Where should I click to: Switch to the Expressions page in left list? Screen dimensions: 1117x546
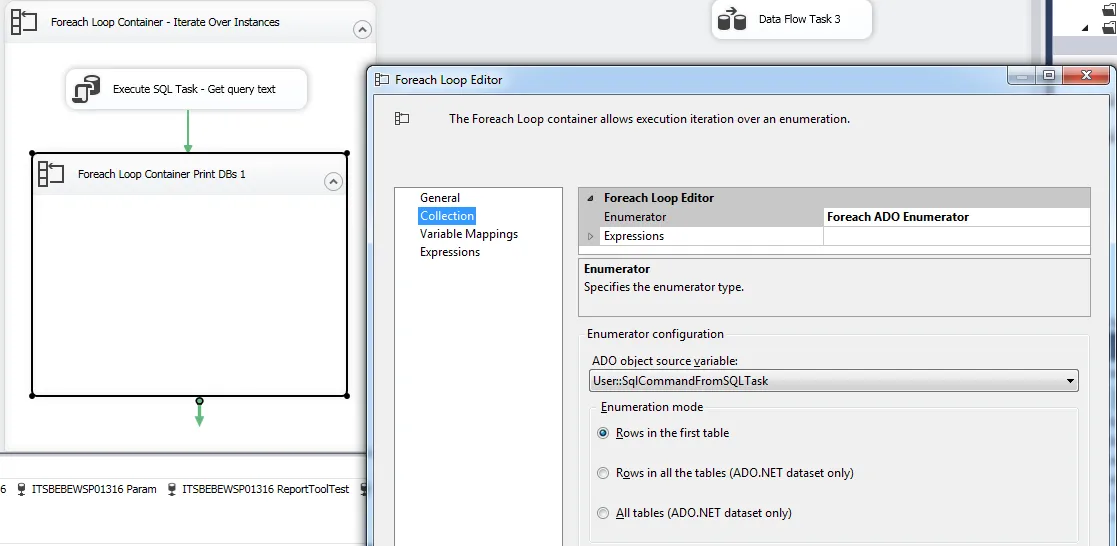tap(450, 252)
